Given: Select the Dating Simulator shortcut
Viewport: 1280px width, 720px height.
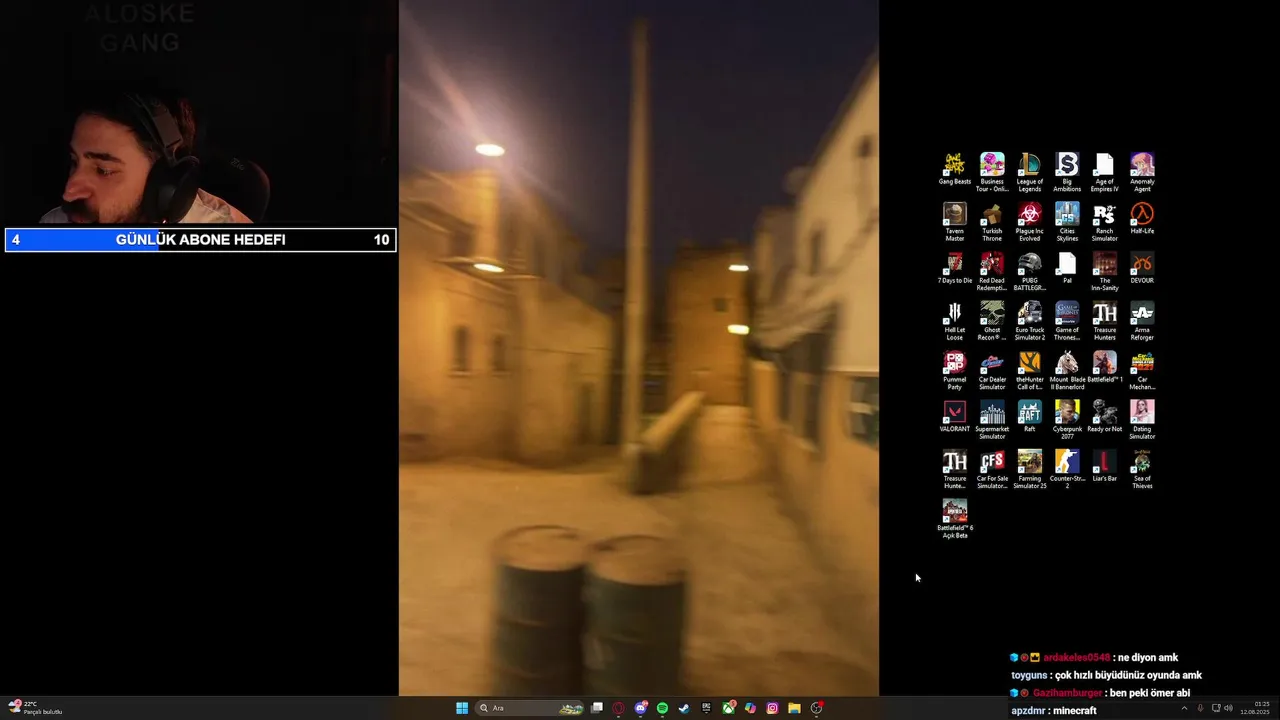Looking at the screenshot, I should pos(1142,420).
